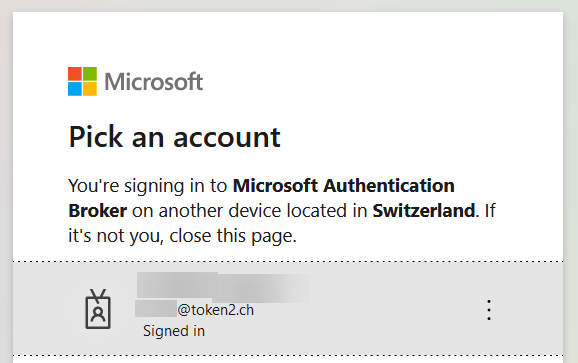Image resolution: width=578 pixels, height=363 pixels.
Task: Click the red square in Microsoft logo
Action: [75, 74]
